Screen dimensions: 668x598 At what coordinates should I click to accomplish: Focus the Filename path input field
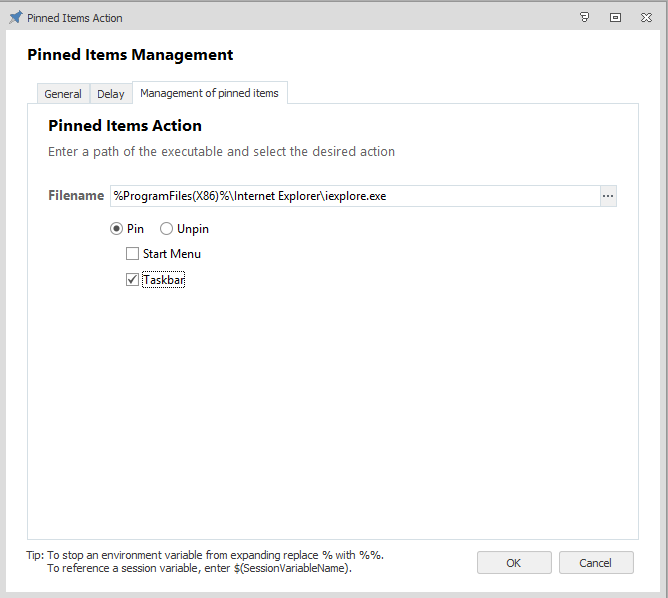click(x=354, y=196)
